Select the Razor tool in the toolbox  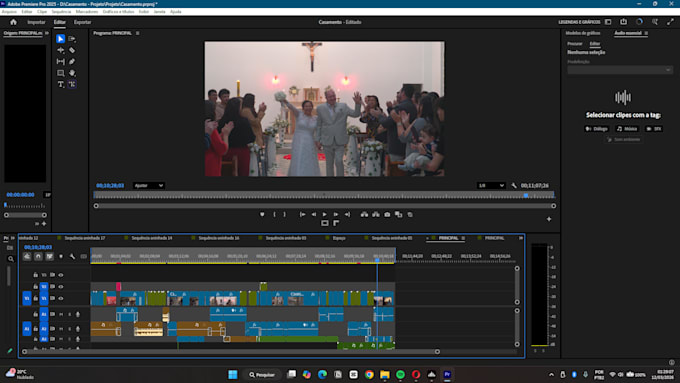72,50
